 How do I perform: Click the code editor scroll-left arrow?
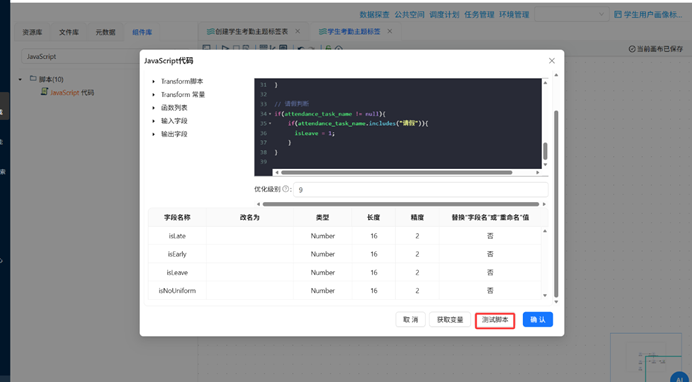277,172
